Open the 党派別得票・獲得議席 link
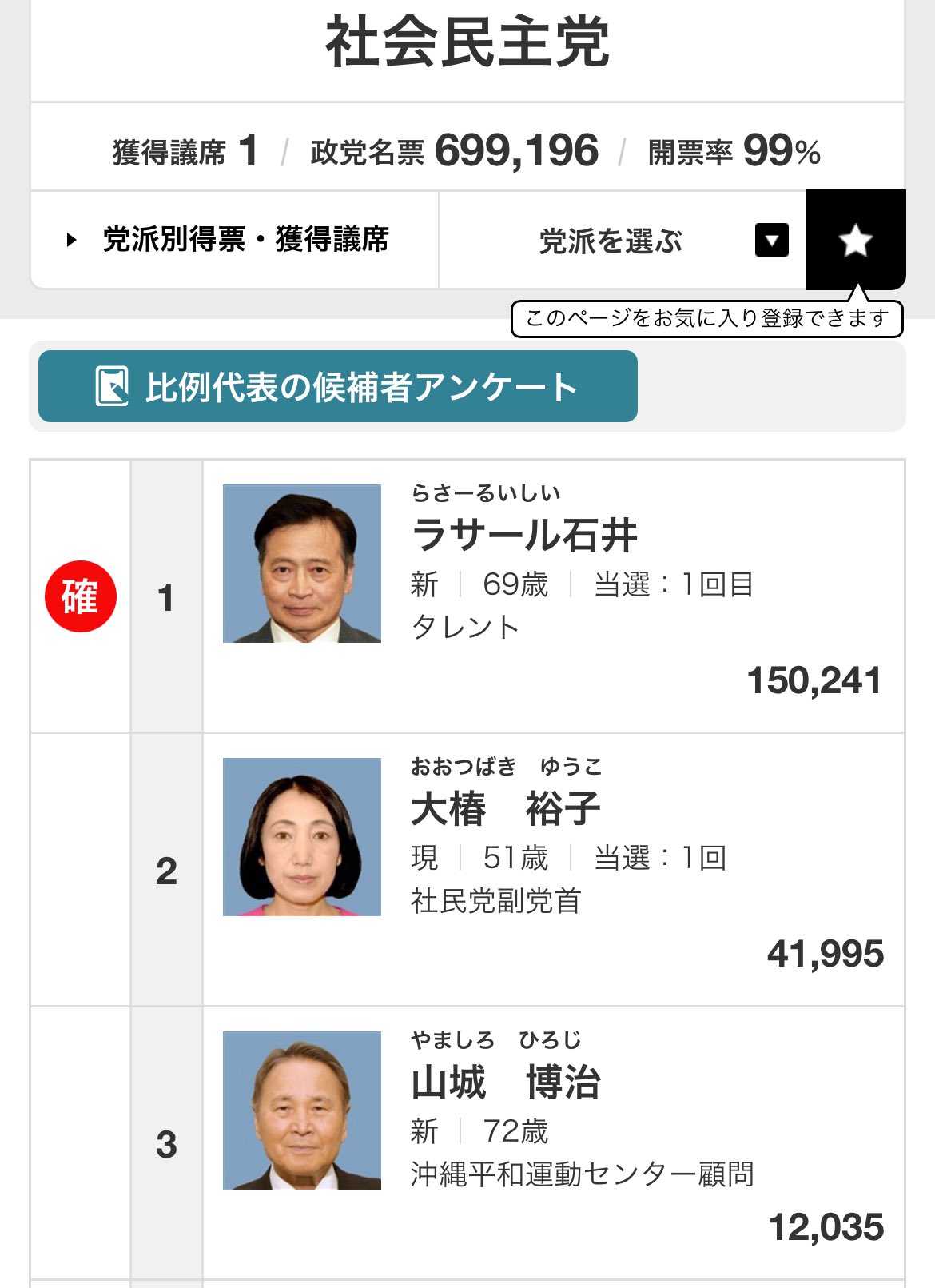 point(245,240)
